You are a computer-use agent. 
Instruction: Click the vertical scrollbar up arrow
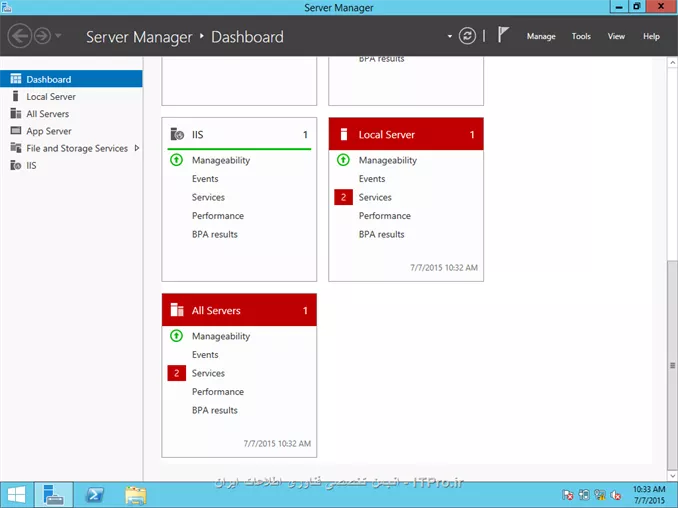point(672,63)
